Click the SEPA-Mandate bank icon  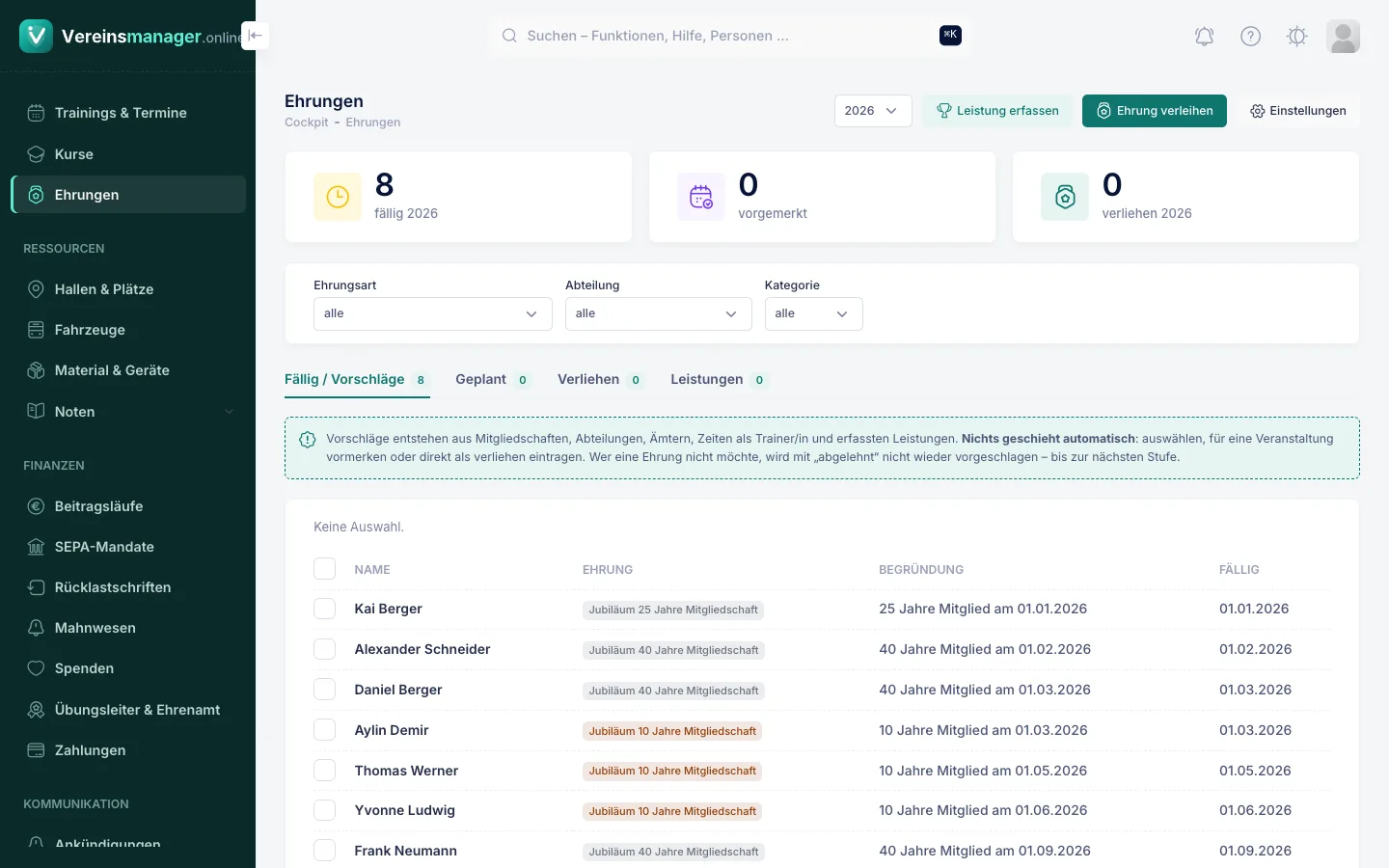(x=36, y=547)
